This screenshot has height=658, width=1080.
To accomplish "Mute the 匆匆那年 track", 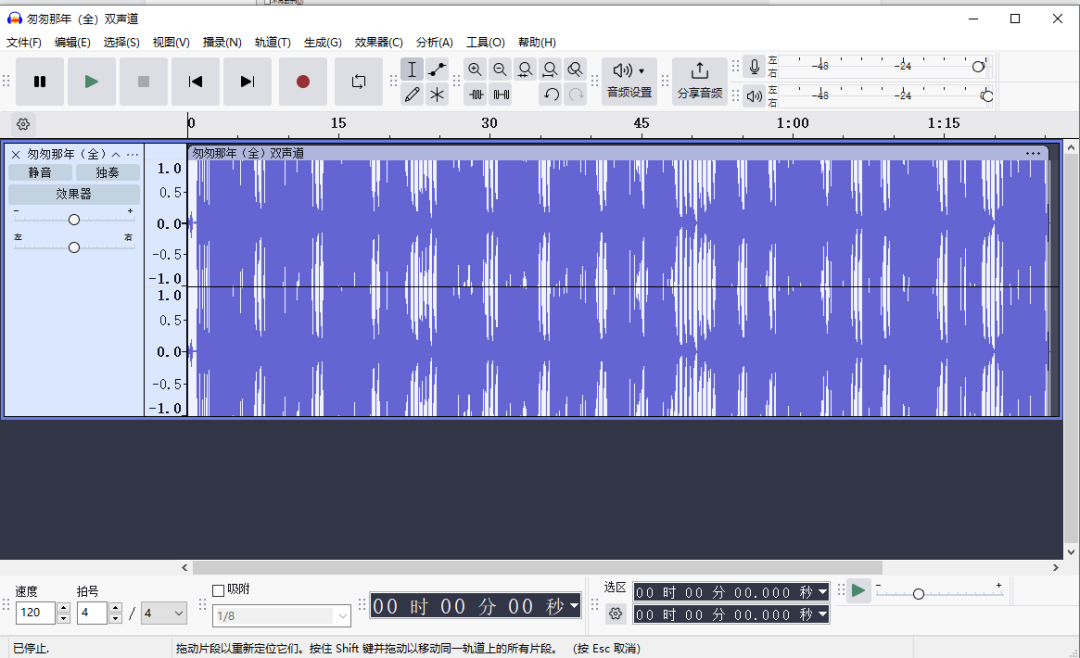I will point(39,172).
